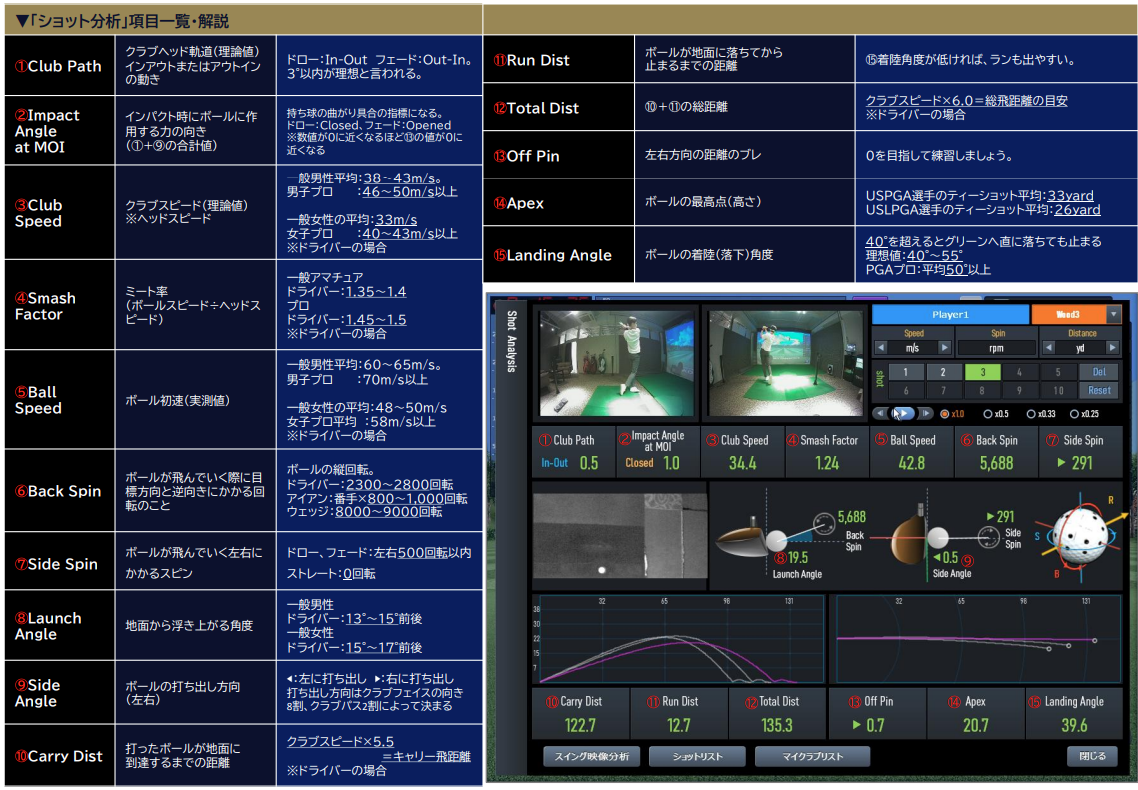The width and height of the screenshot is (1138, 790).
Task: Select x1.0 playback speed
Action: 946,413
